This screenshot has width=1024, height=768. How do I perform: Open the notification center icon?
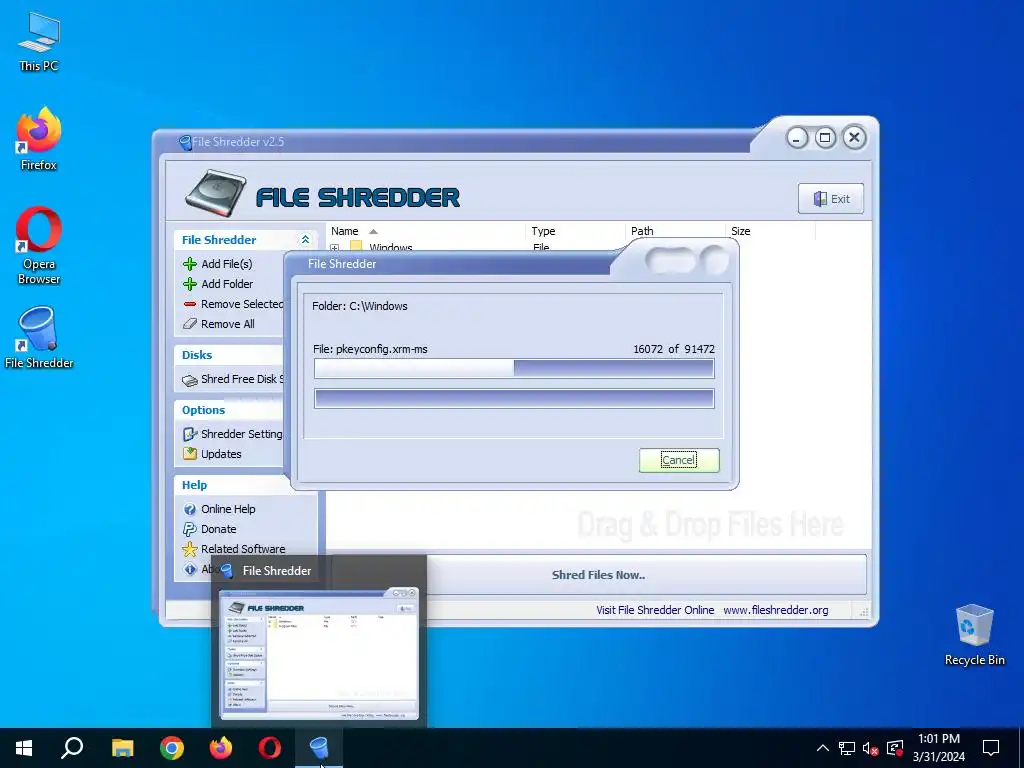click(x=991, y=748)
